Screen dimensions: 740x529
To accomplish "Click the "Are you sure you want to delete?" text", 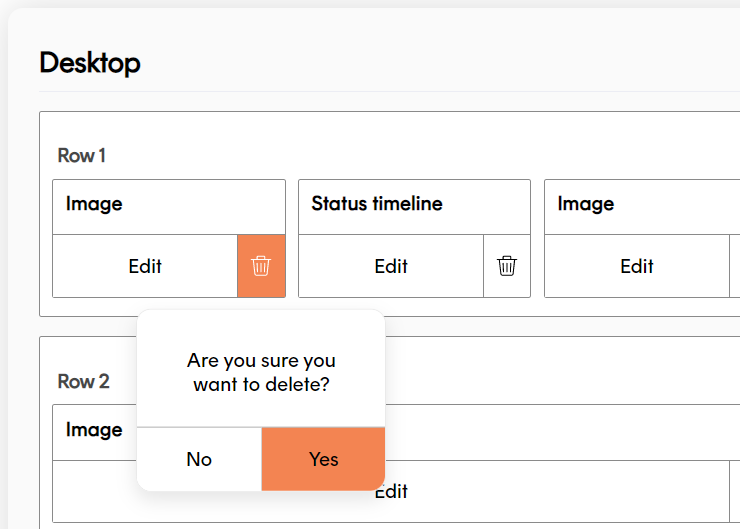I will pos(261,371).
